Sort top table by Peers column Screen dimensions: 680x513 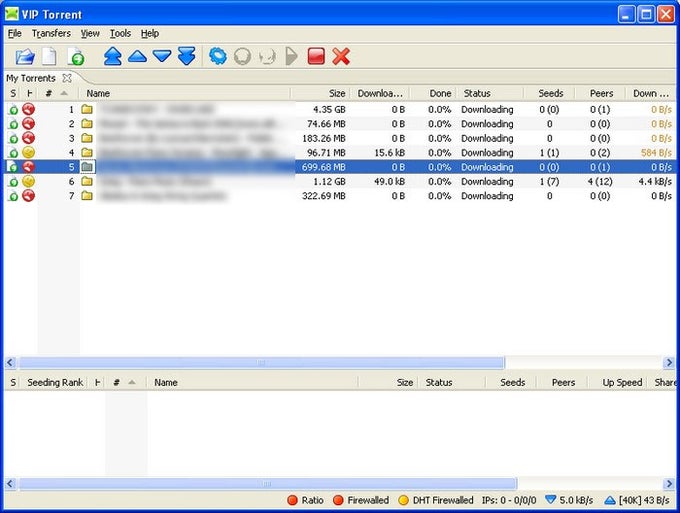pos(601,93)
